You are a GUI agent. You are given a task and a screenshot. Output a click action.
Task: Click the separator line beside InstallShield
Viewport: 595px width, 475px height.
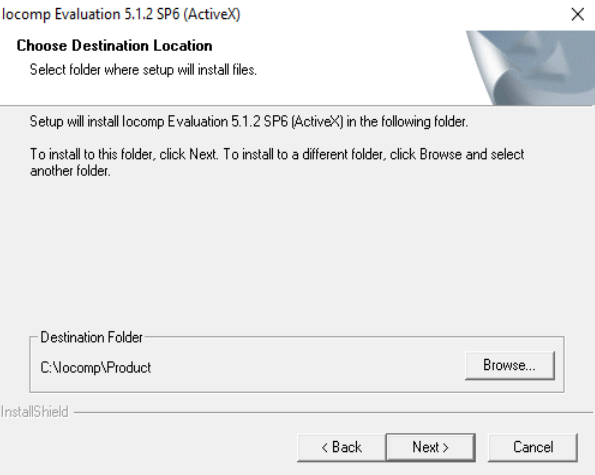click(x=333, y=412)
